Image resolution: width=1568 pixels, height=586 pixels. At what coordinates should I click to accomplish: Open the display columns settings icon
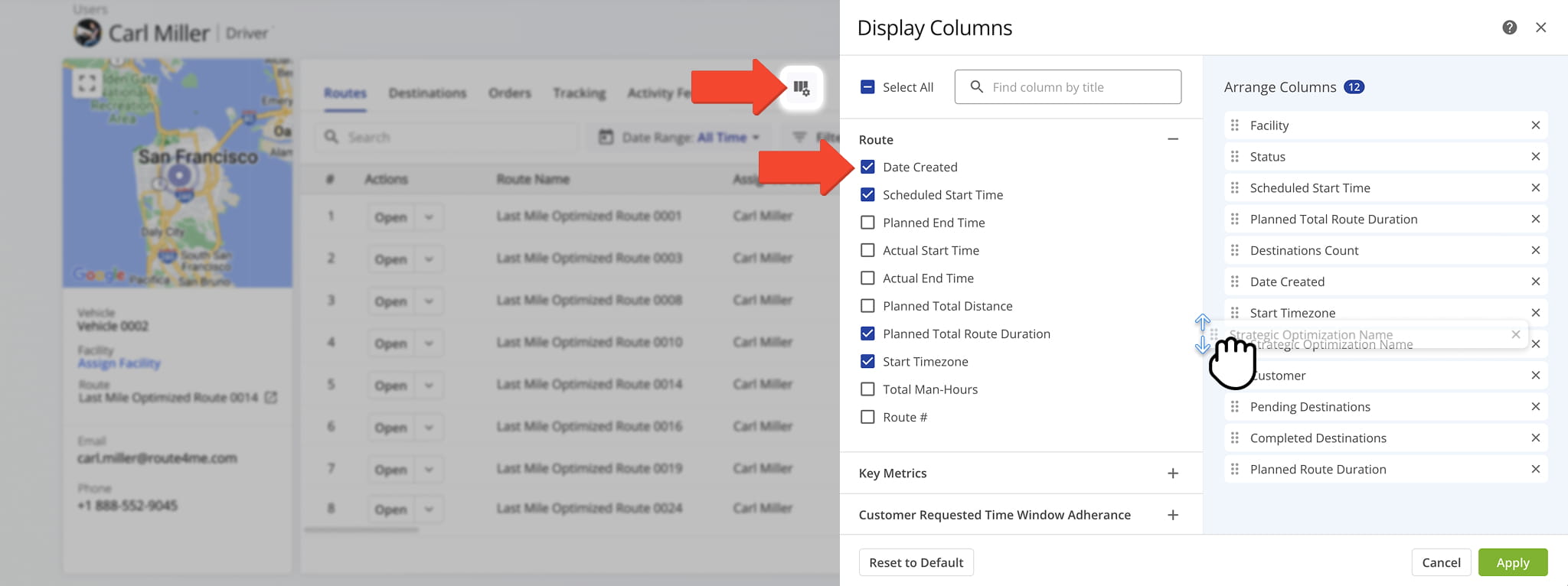click(x=801, y=88)
